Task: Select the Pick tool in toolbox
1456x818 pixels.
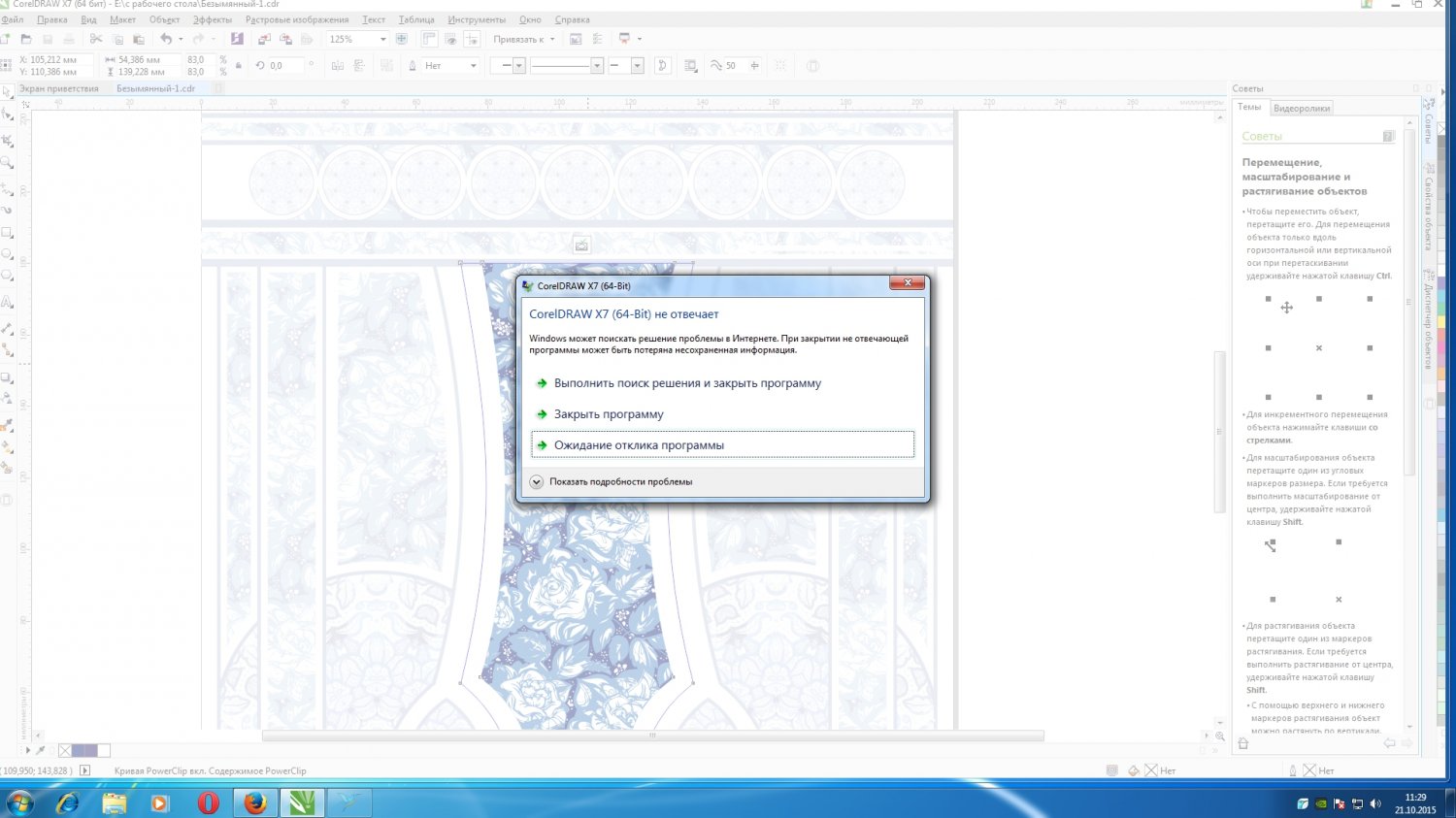Action: click(8, 92)
